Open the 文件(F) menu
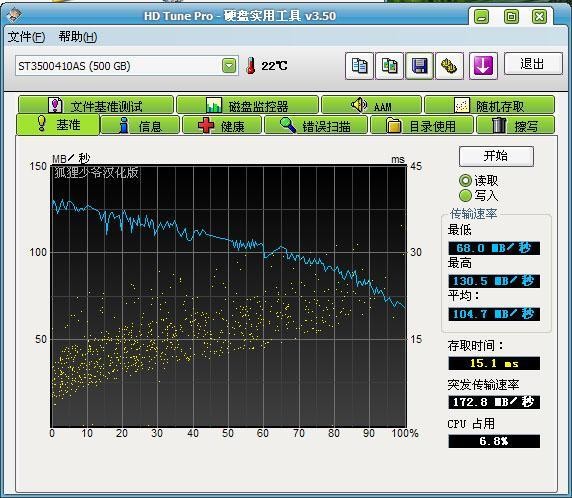This screenshot has width=572, height=498. point(26,37)
